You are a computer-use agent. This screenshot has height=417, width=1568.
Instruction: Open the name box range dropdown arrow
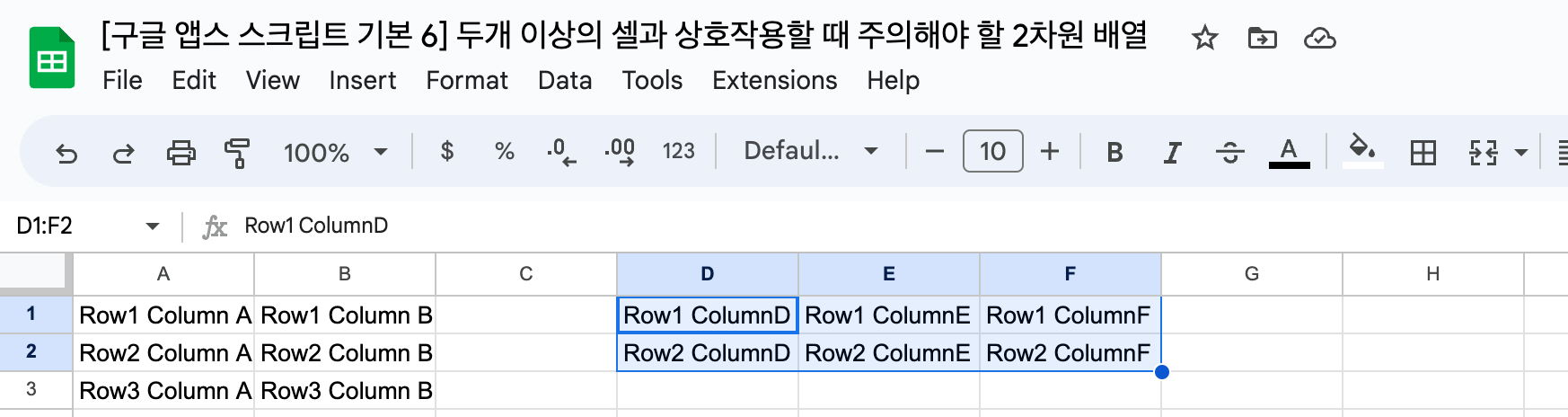(x=153, y=226)
